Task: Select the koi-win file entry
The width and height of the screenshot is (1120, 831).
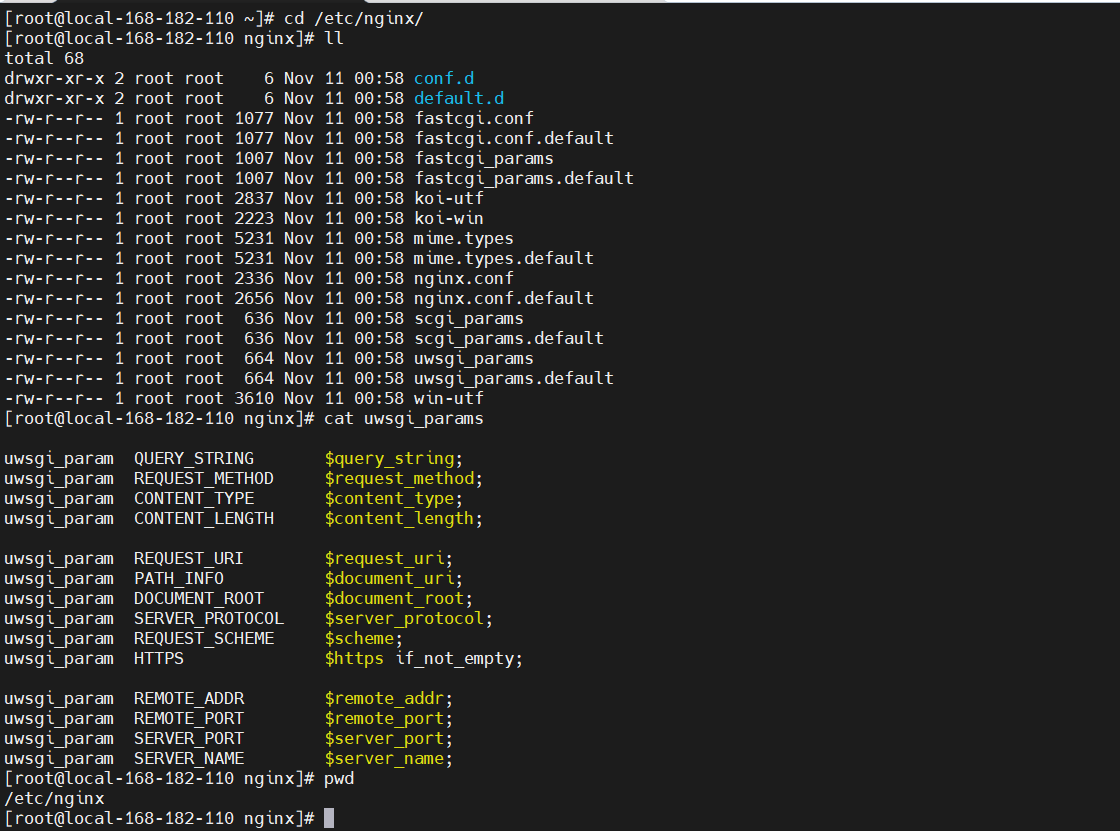Action: coord(449,219)
